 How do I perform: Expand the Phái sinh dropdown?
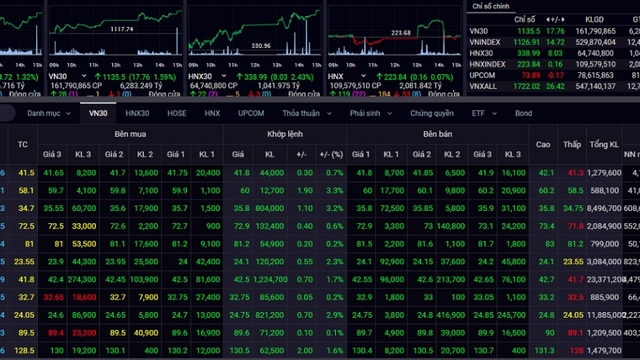(x=389, y=113)
